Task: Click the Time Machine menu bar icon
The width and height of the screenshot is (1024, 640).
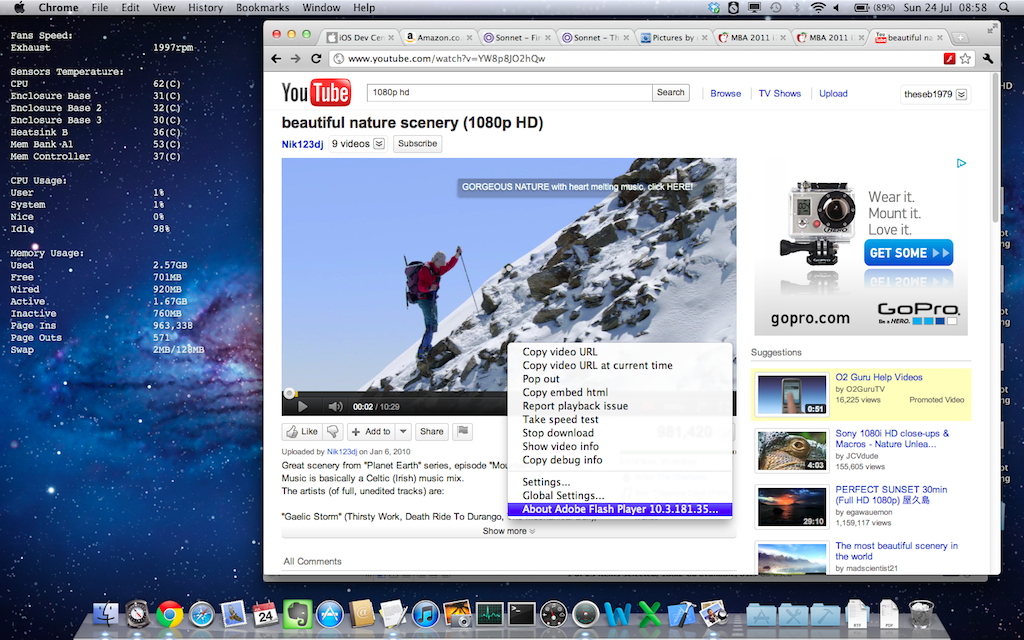Action: pyautogui.click(x=776, y=8)
